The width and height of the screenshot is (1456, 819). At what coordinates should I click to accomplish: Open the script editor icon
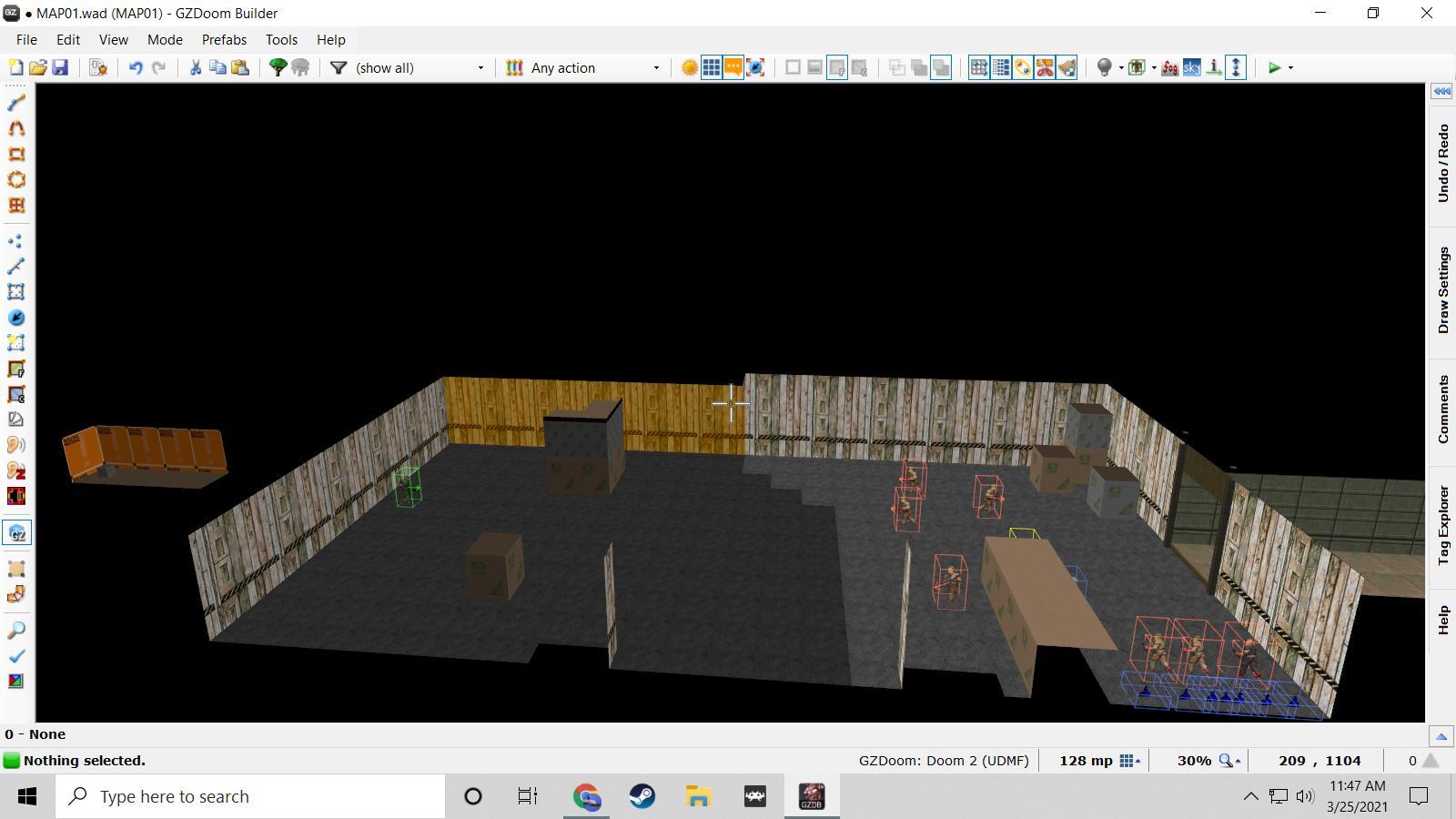[98, 67]
